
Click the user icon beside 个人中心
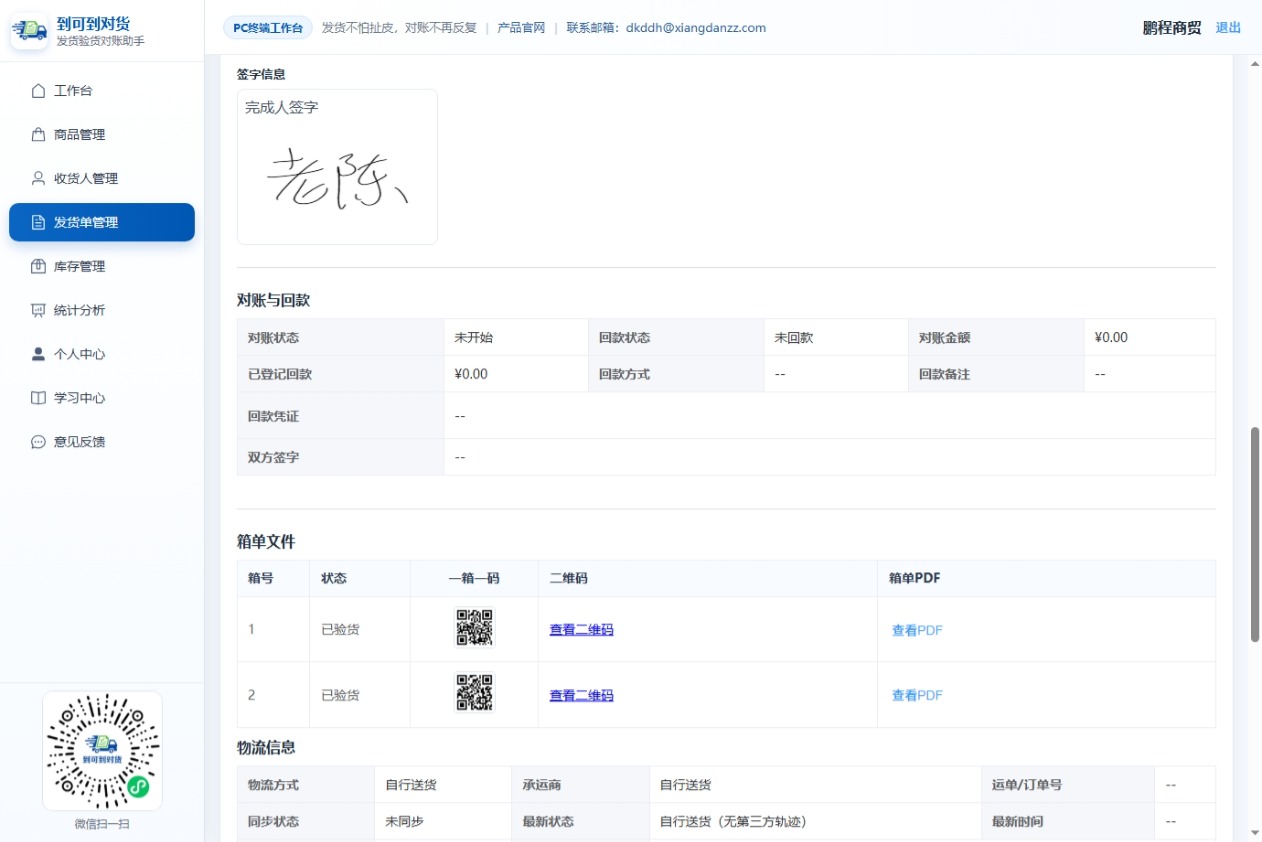[38, 354]
